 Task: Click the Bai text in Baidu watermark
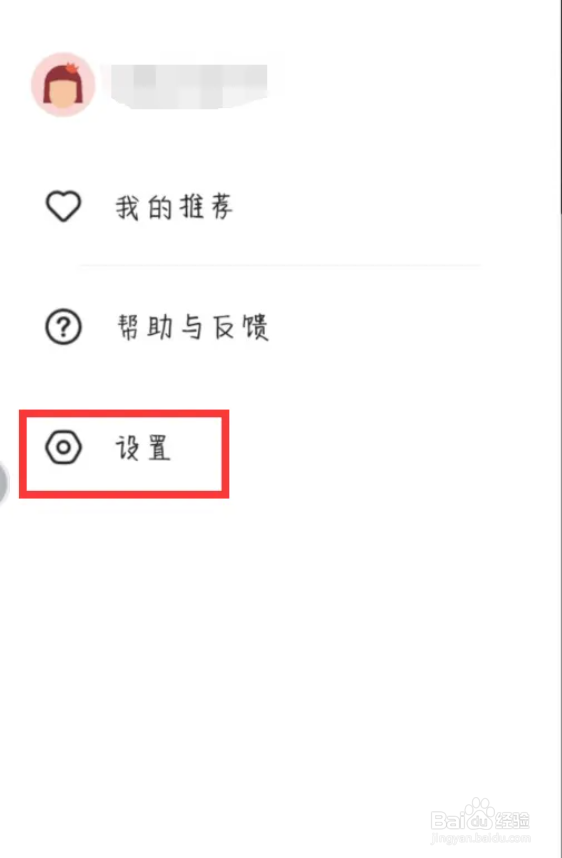447,821
